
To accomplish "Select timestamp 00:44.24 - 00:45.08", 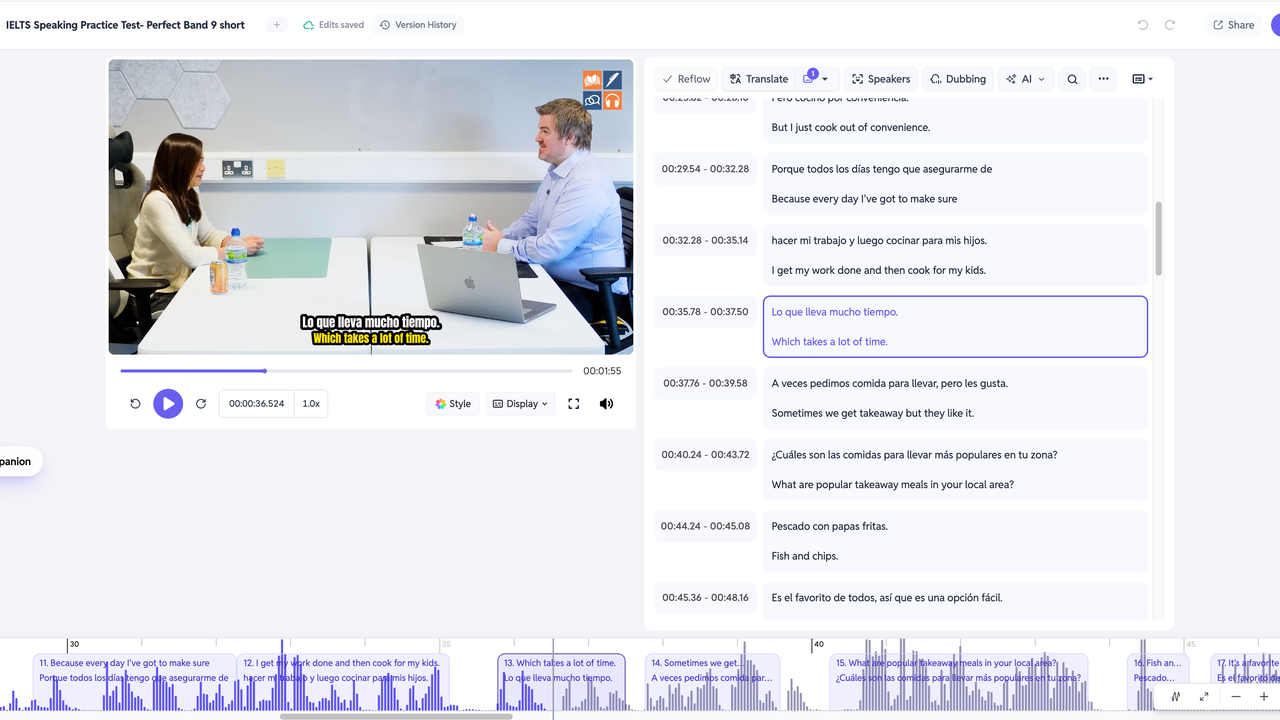I will (x=705, y=526).
